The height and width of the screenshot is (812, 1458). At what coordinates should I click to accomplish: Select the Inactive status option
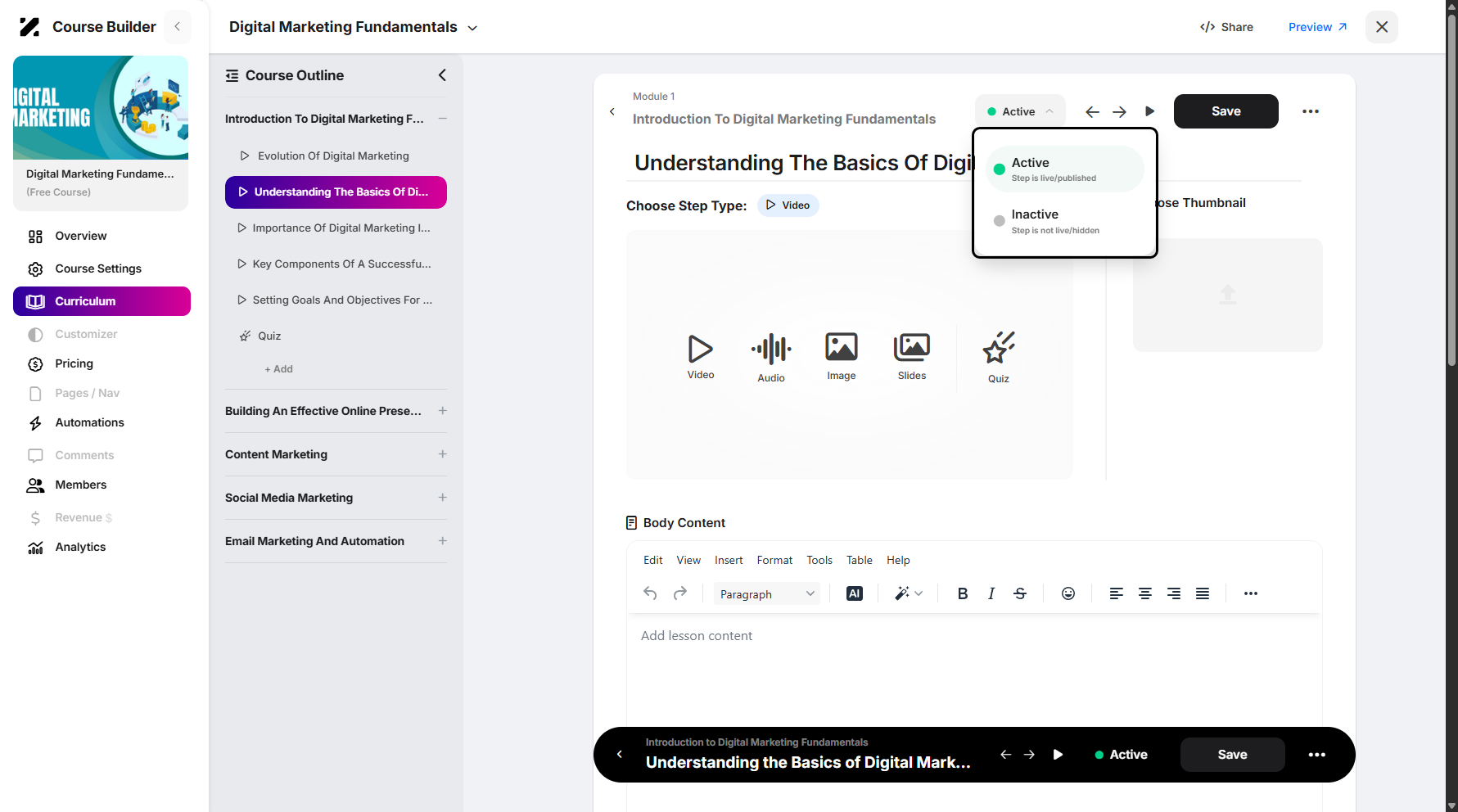point(1065,221)
